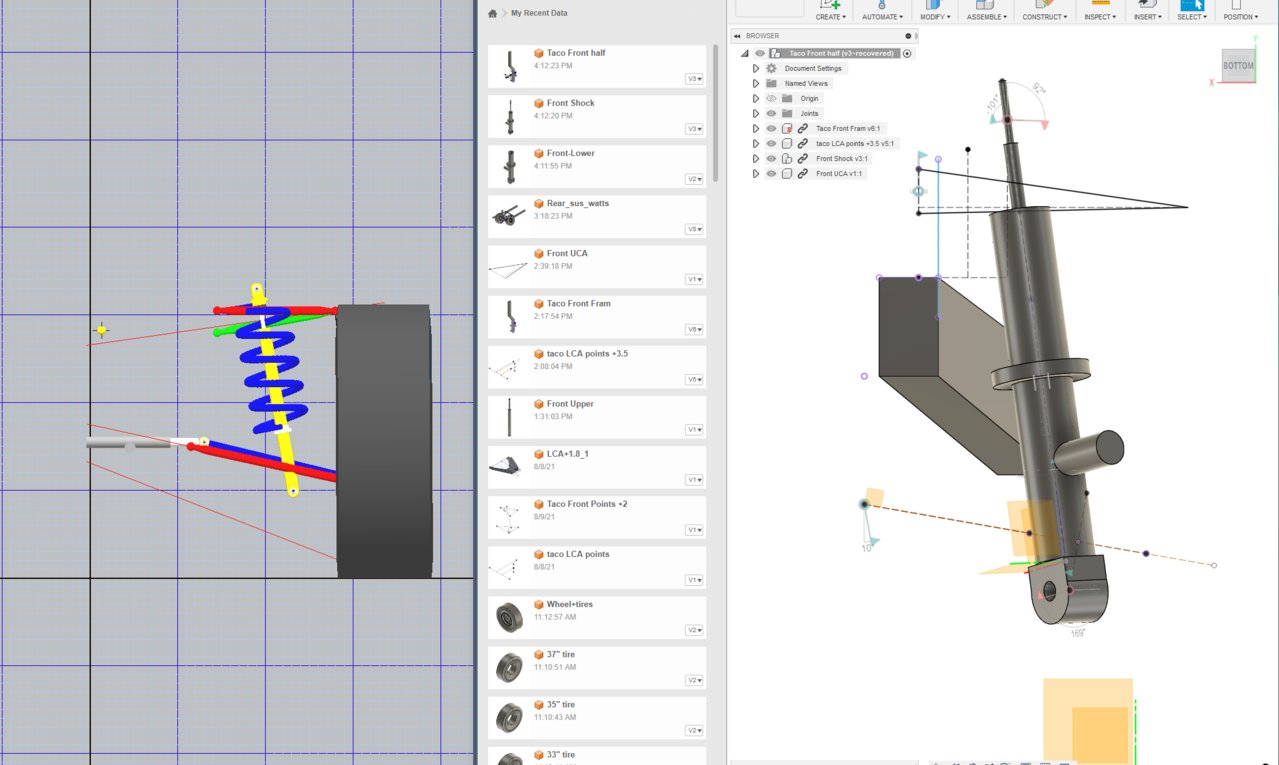The height and width of the screenshot is (765, 1279).
Task: Click the link icon of taco LCA points +3.5 v5:1
Action: tap(803, 143)
